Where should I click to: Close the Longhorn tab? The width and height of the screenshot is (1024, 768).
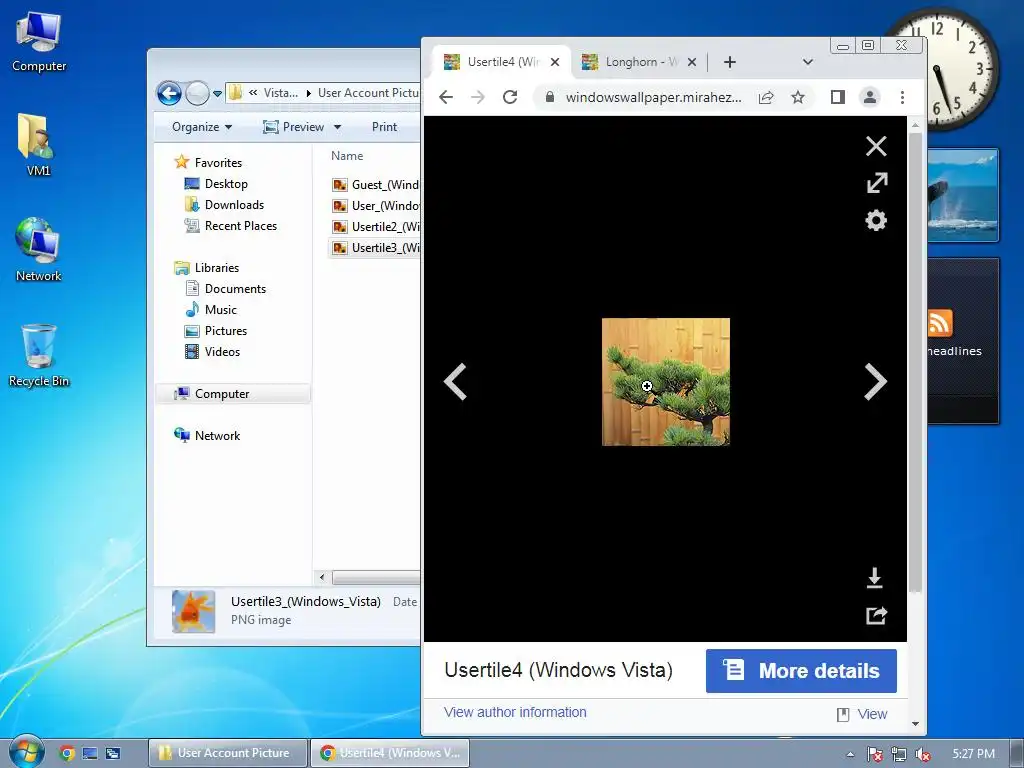tap(692, 62)
